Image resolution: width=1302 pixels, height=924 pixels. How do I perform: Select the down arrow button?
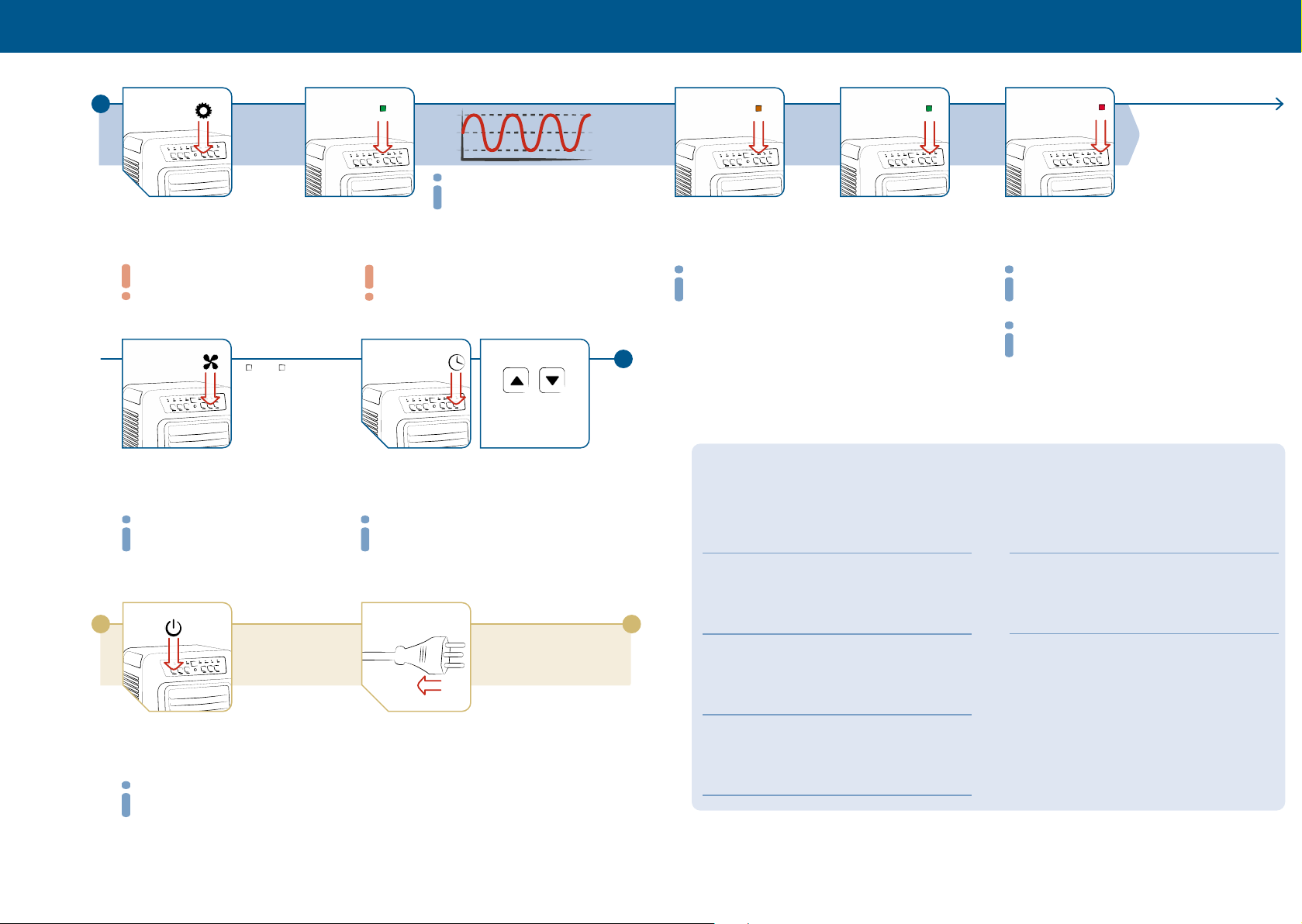pyautogui.click(x=552, y=381)
